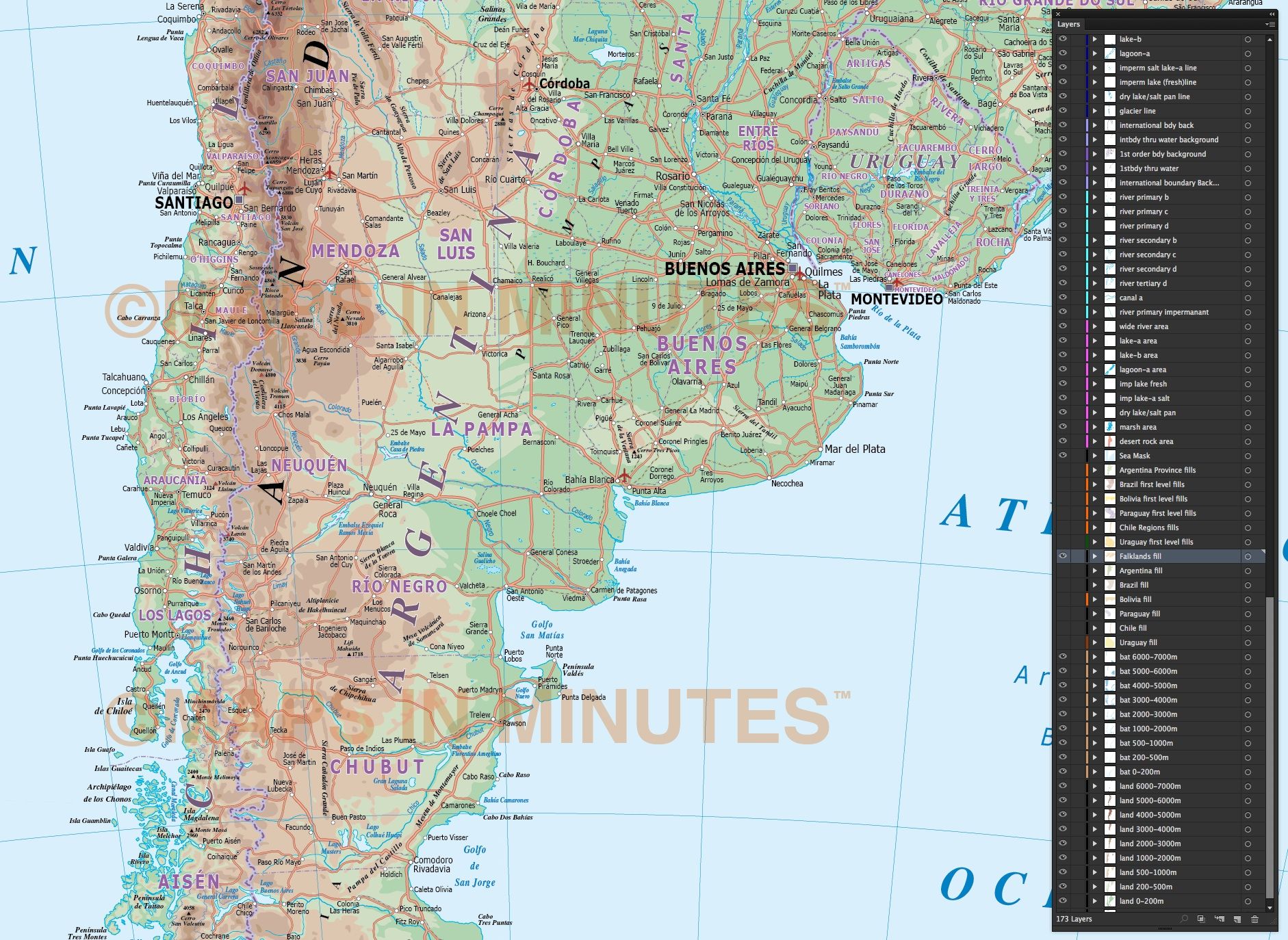Expand river secondary c layer
The height and width of the screenshot is (940, 1288).
click(x=1094, y=254)
